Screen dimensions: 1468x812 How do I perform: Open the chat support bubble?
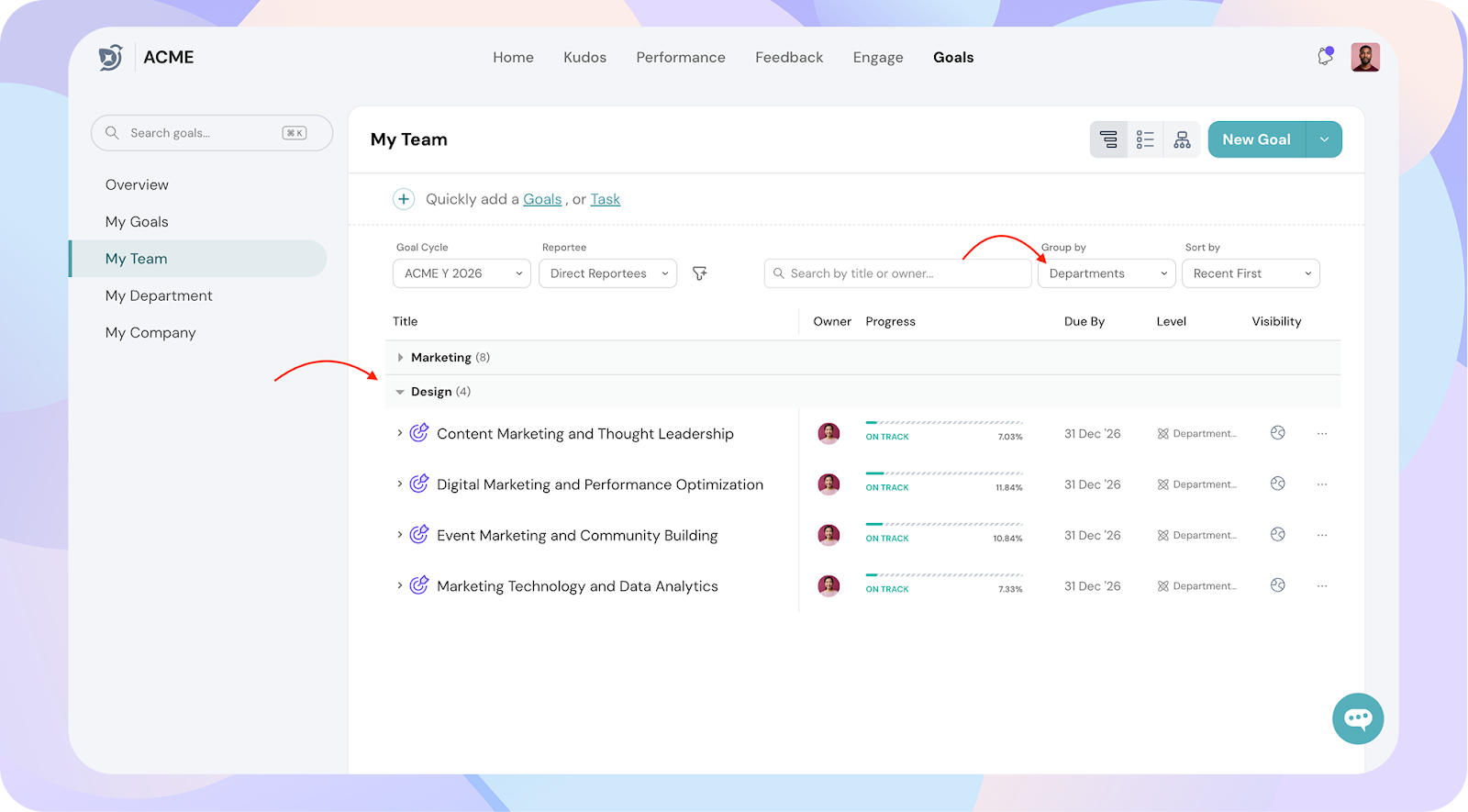point(1358,718)
